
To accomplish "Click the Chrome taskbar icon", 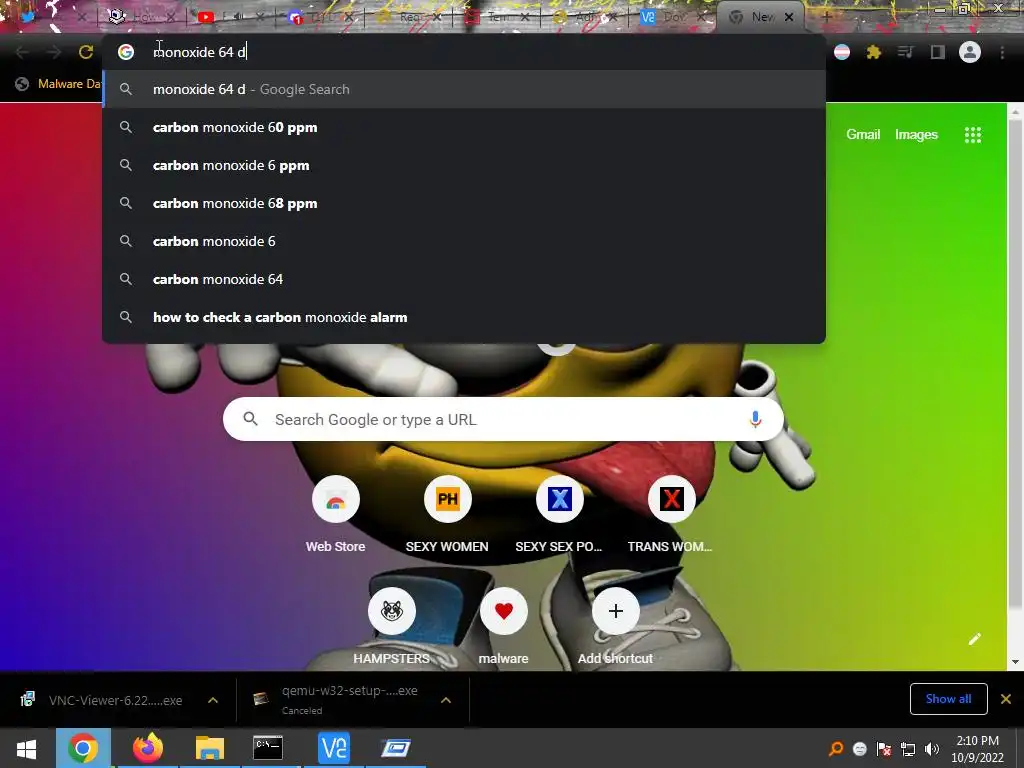I will click(x=83, y=748).
